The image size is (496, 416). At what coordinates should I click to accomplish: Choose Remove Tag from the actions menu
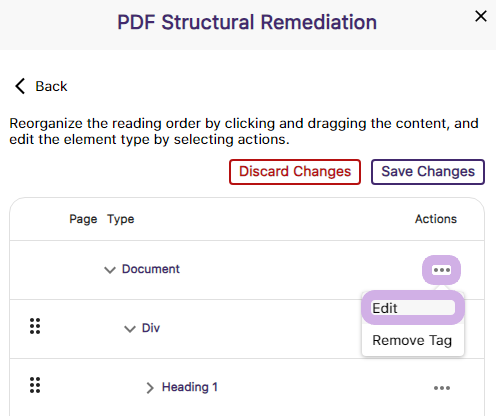412,340
